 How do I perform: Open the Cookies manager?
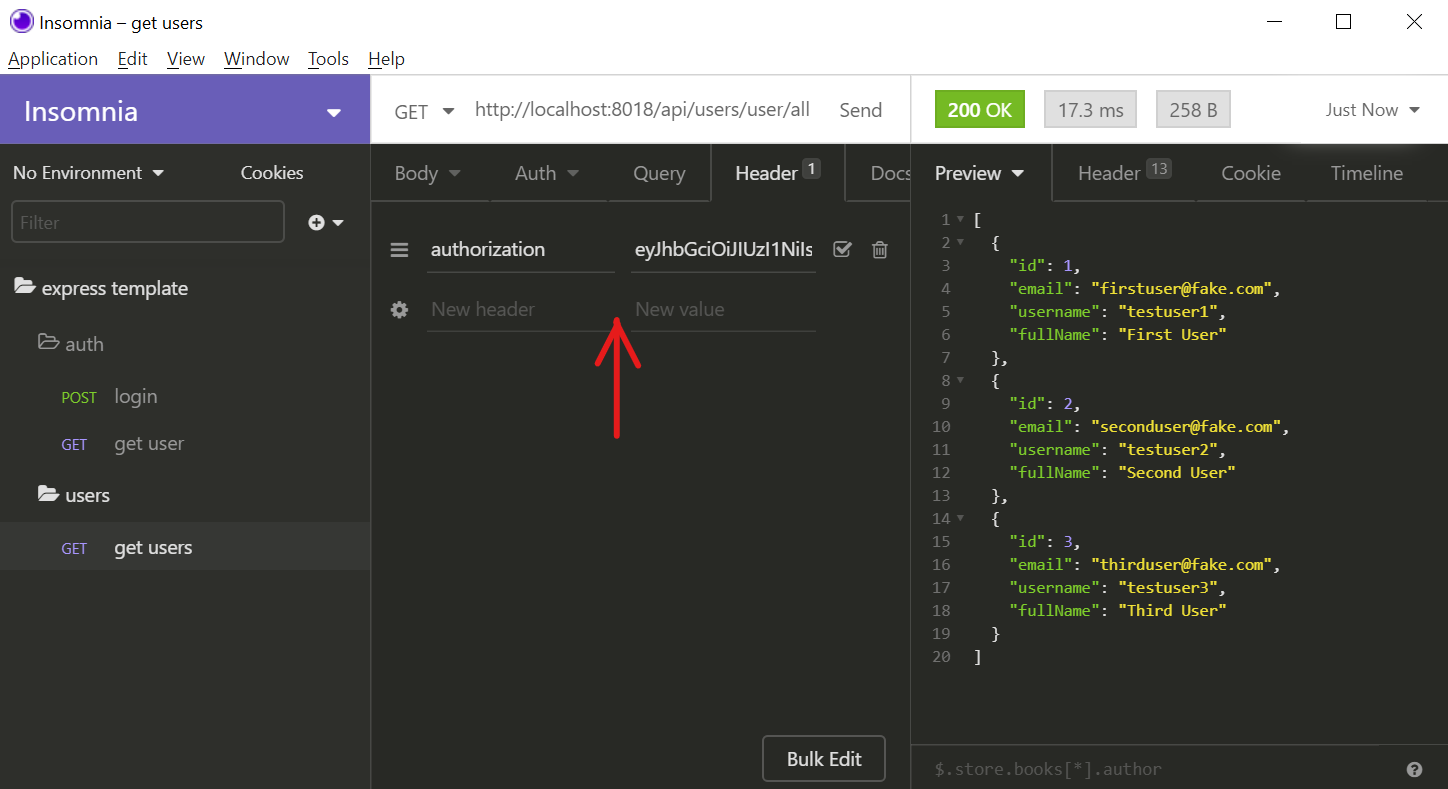[272, 173]
